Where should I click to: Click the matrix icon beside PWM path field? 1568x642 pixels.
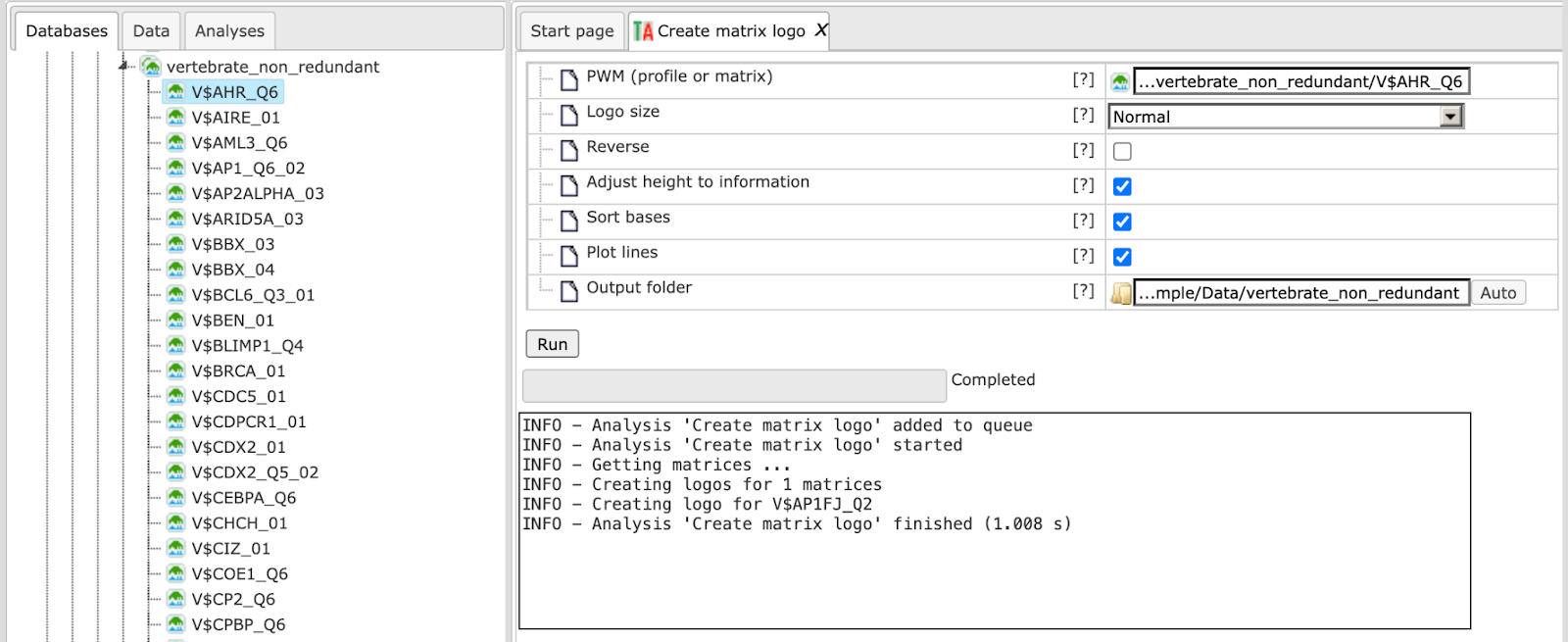[1120, 82]
